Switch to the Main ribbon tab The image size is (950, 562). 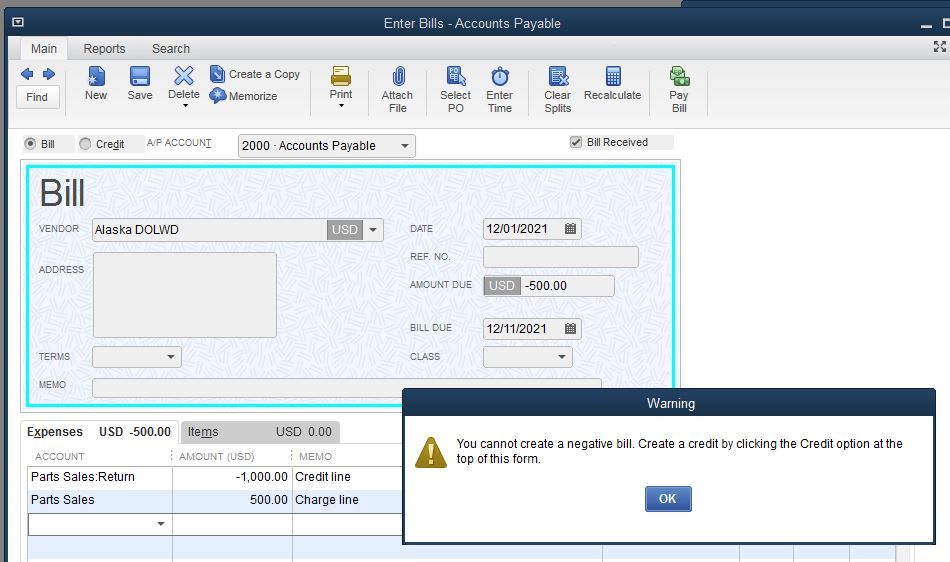44,48
